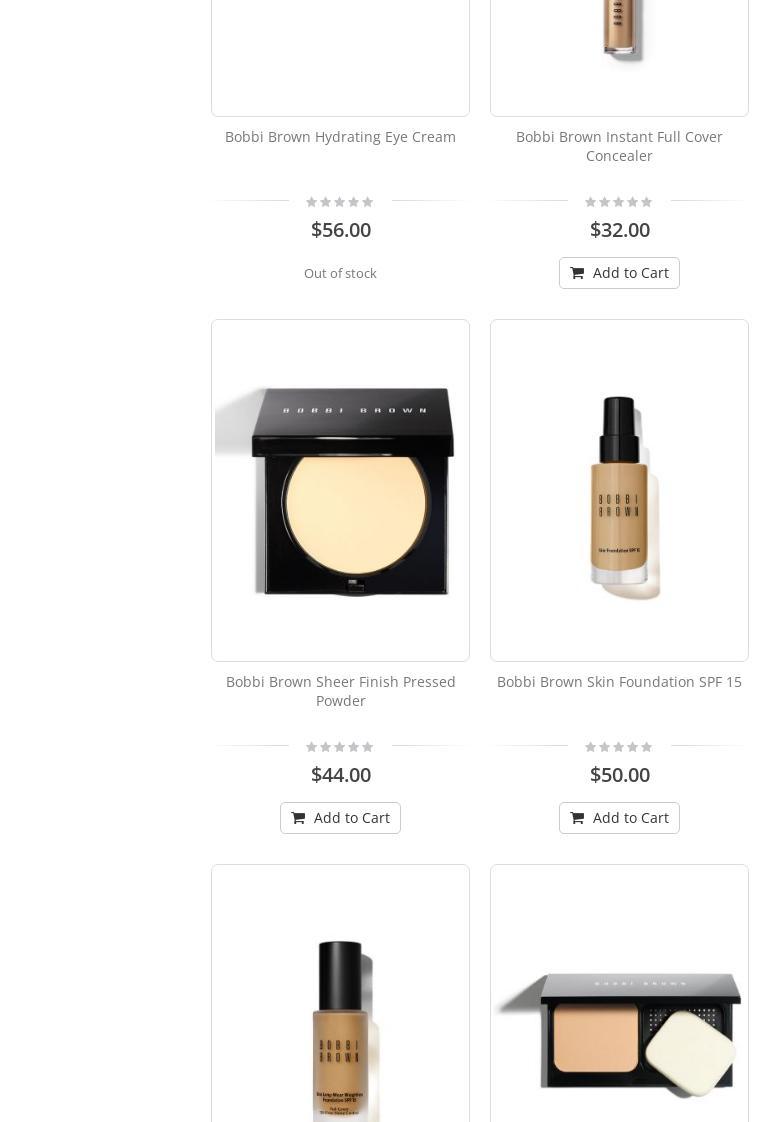Viewport: 774px width, 1122px height.
Task: Click star rating under Instant Full Cover Concealer
Action: tap(619, 202)
